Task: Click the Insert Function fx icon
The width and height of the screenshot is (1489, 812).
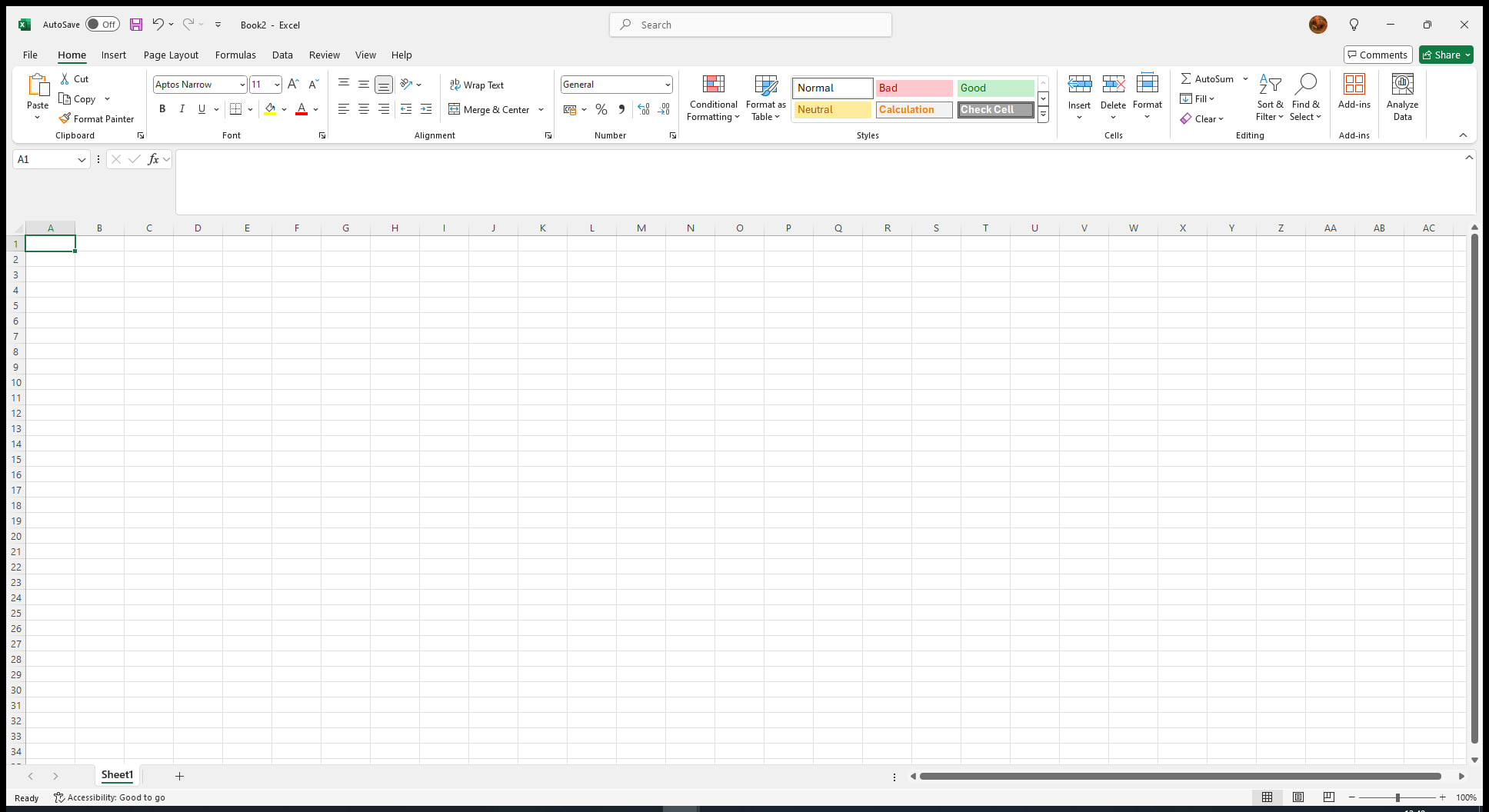Action: pos(153,159)
